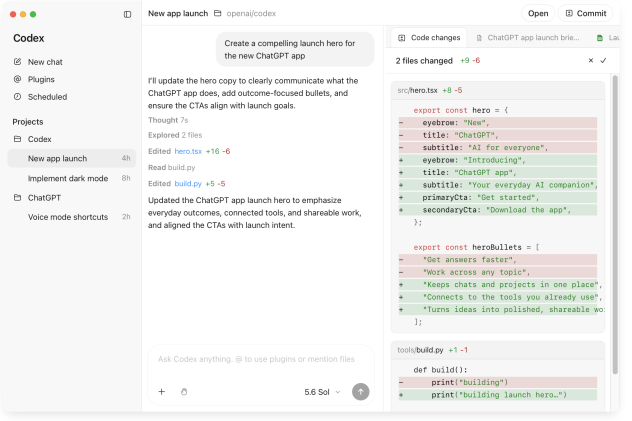This screenshot has width=632, height=421.
Task: Select the ChatGPT project row
Action: pos(72,198)
